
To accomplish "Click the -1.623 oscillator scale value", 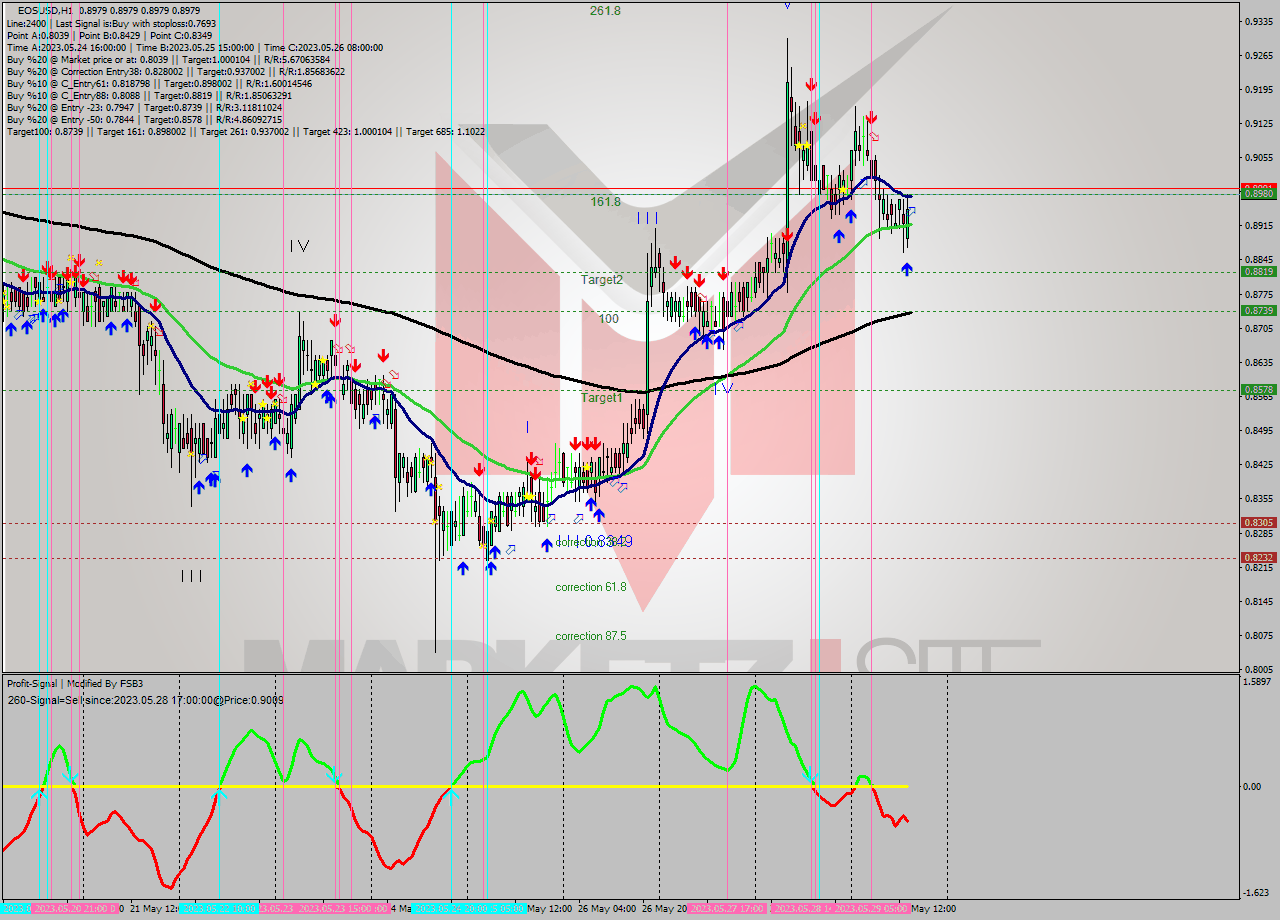I will [1256, 893].
